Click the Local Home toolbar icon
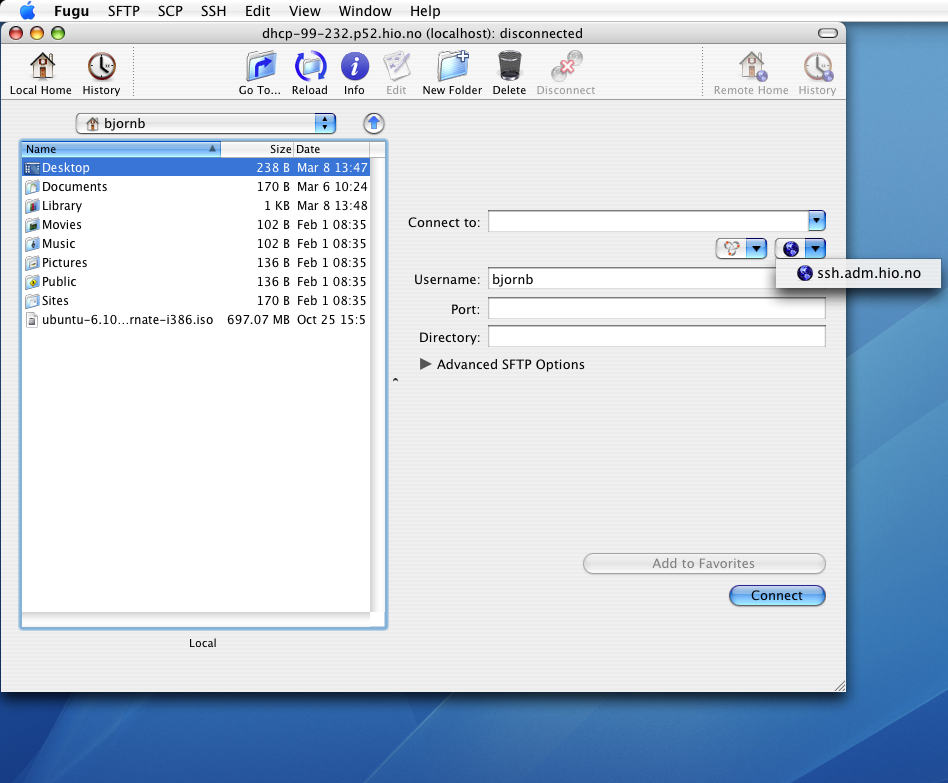 pyautogui.click(x=42, y=65)
